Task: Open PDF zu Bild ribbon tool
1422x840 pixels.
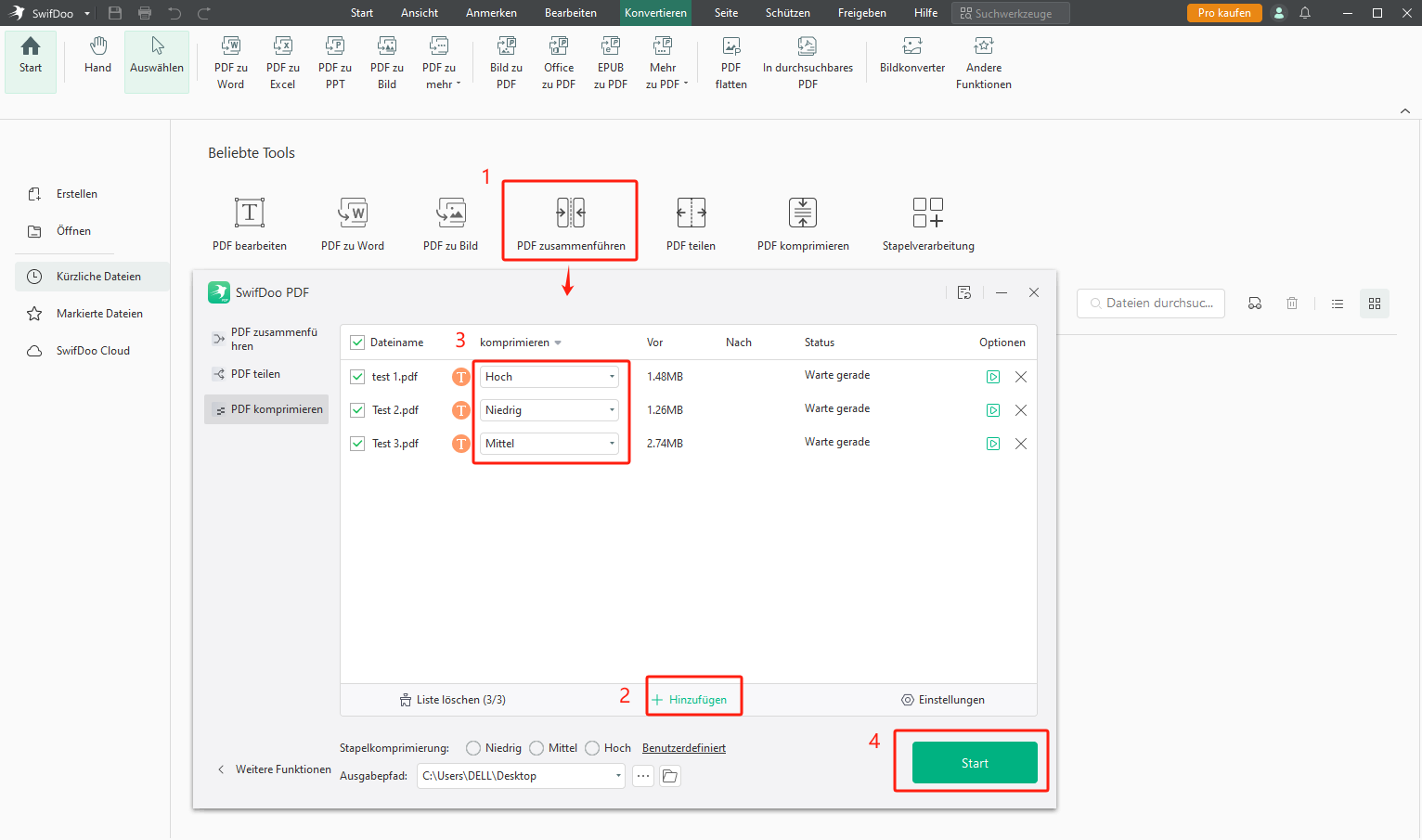Action: point(387,62)
